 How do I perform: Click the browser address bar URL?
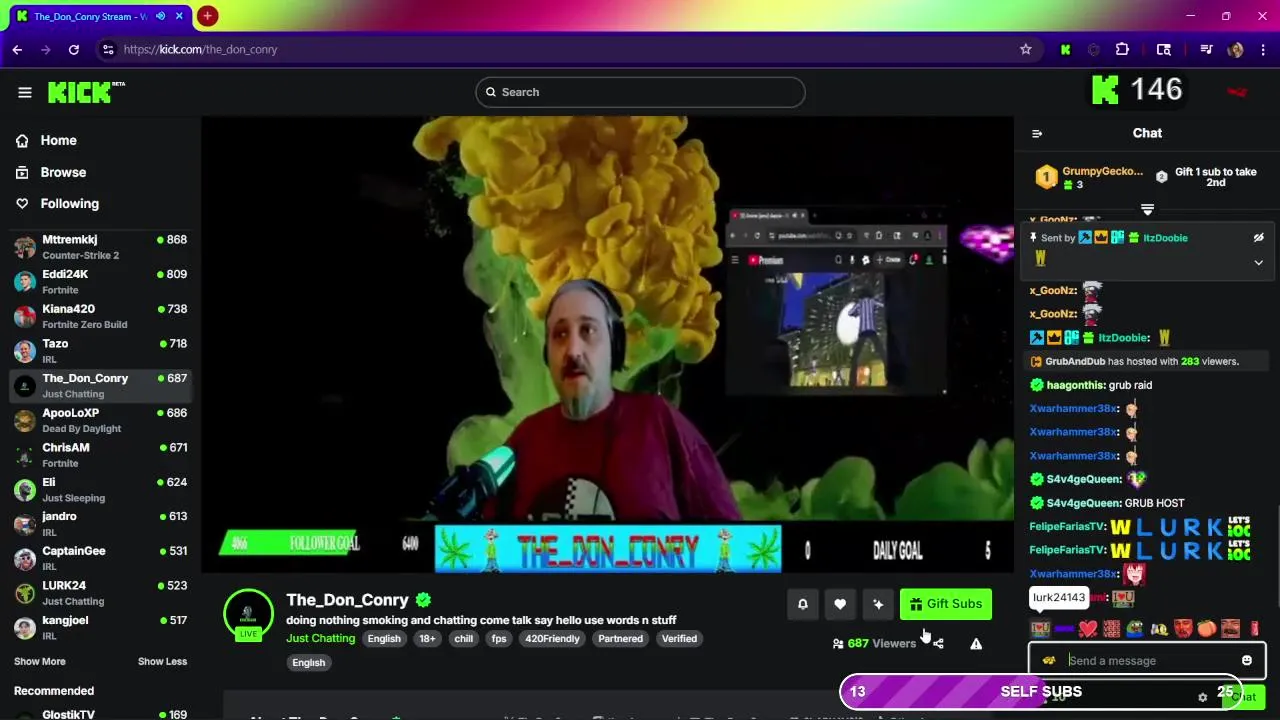[200, 49]
